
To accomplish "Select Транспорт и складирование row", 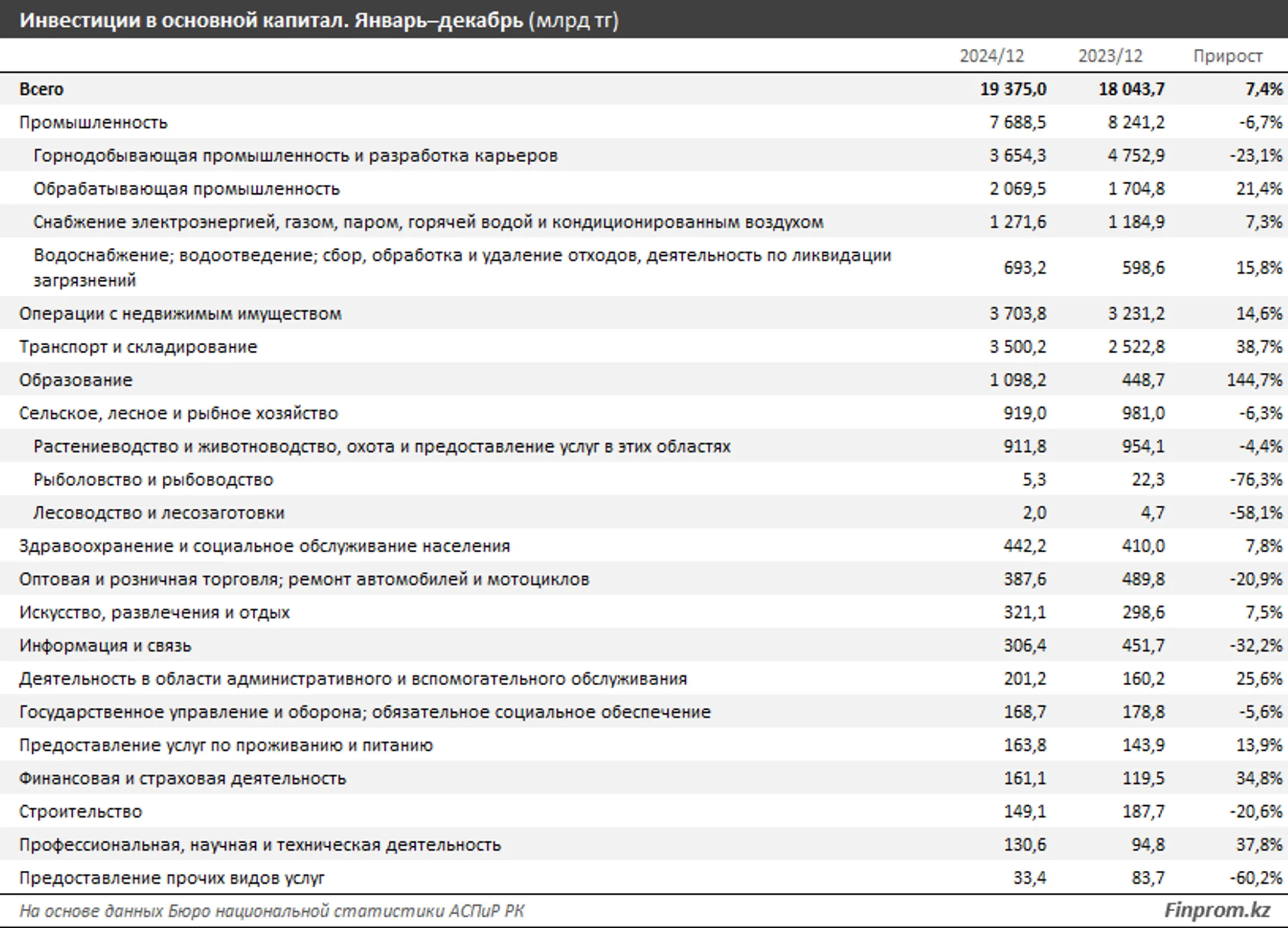I will pyautogui.click(x=644, y=347).
